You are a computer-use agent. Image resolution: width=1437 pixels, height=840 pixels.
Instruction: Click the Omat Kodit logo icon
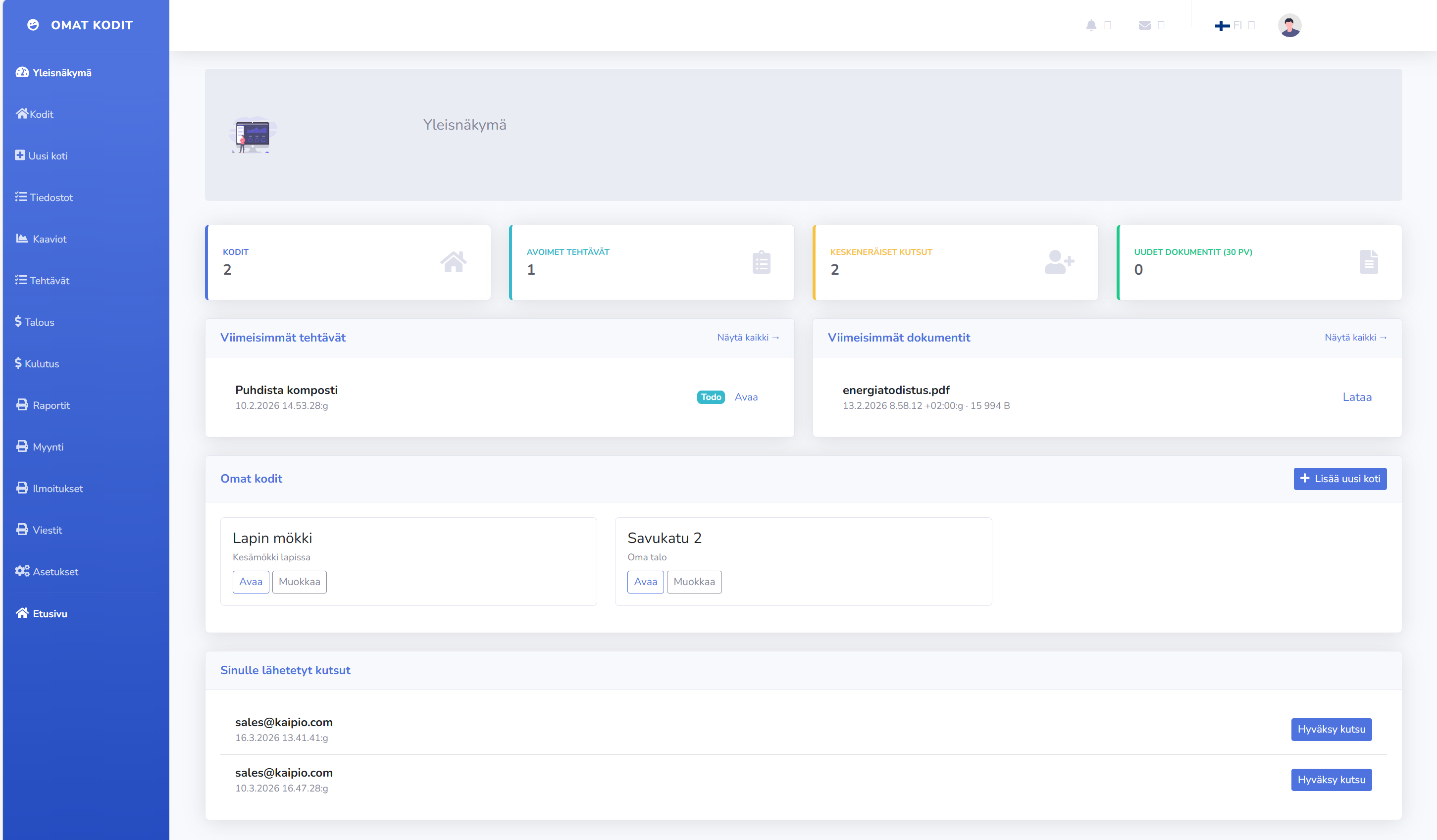(x=33, y=25)
